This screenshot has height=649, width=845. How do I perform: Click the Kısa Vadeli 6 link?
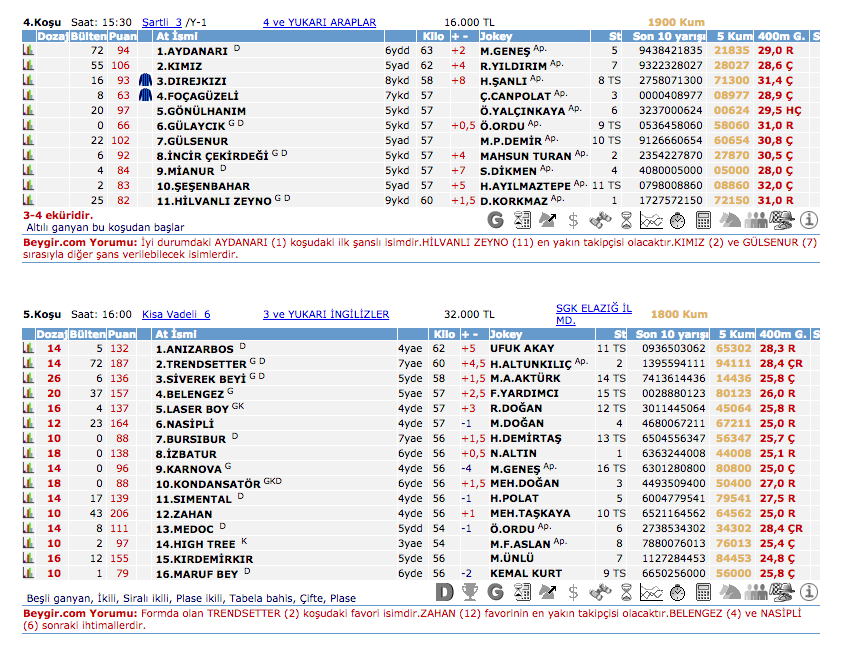(176, 314)
